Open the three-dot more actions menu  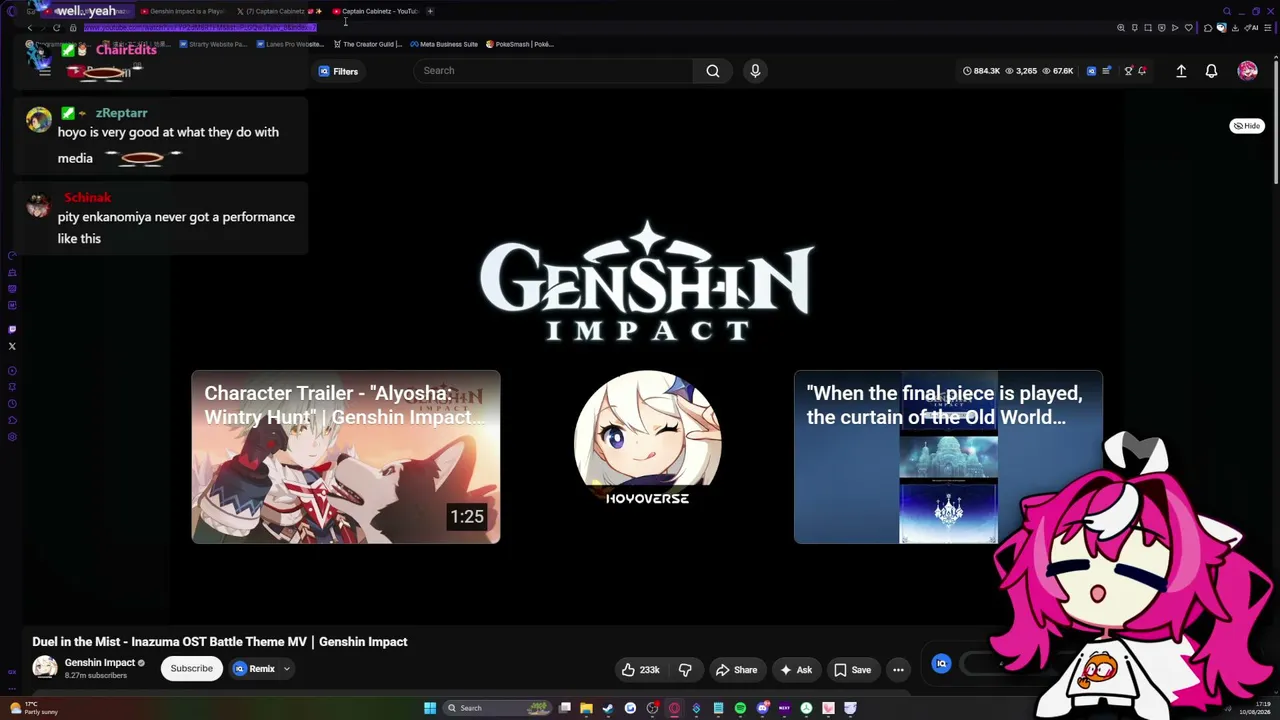click(x=898, y=670)
